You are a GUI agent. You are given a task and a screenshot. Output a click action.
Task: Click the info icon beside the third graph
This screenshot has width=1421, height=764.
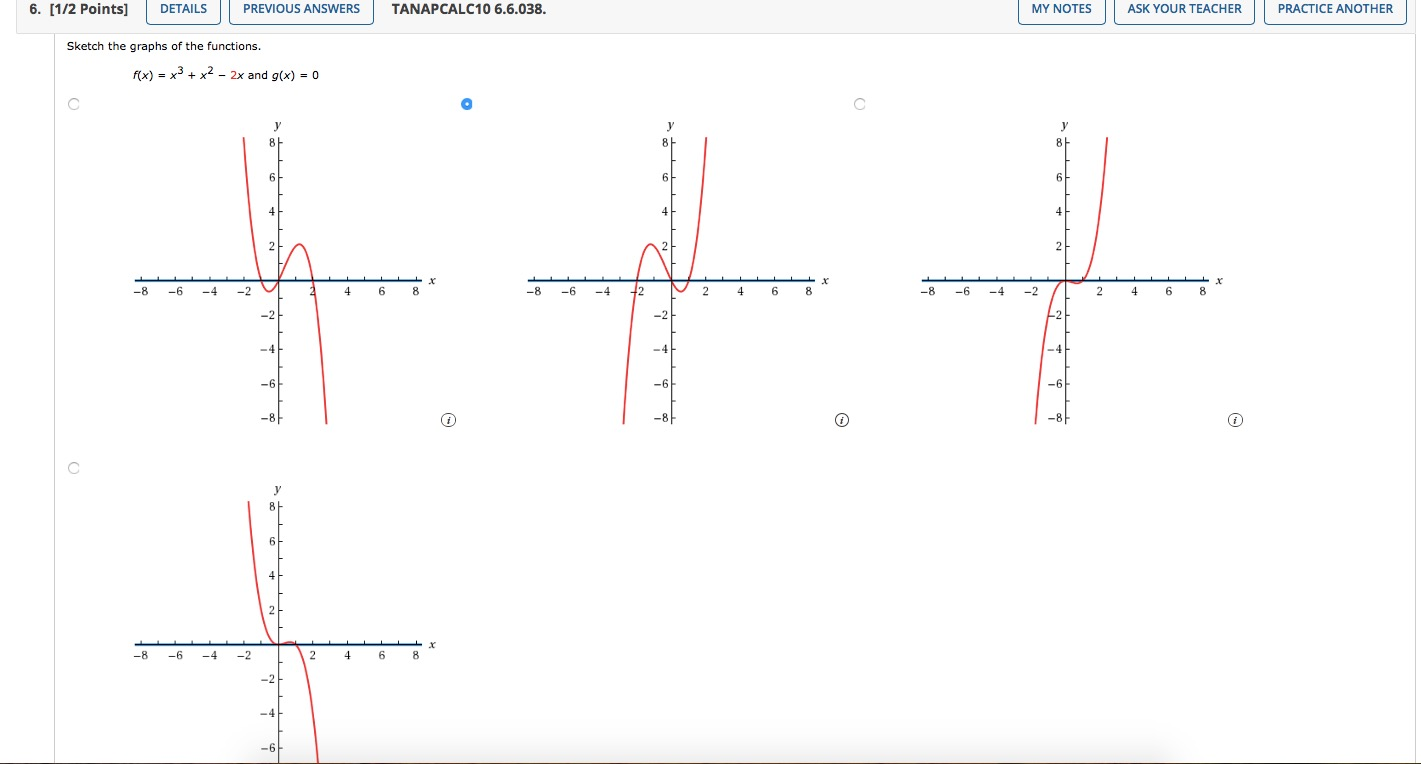tap(1235, 420)
